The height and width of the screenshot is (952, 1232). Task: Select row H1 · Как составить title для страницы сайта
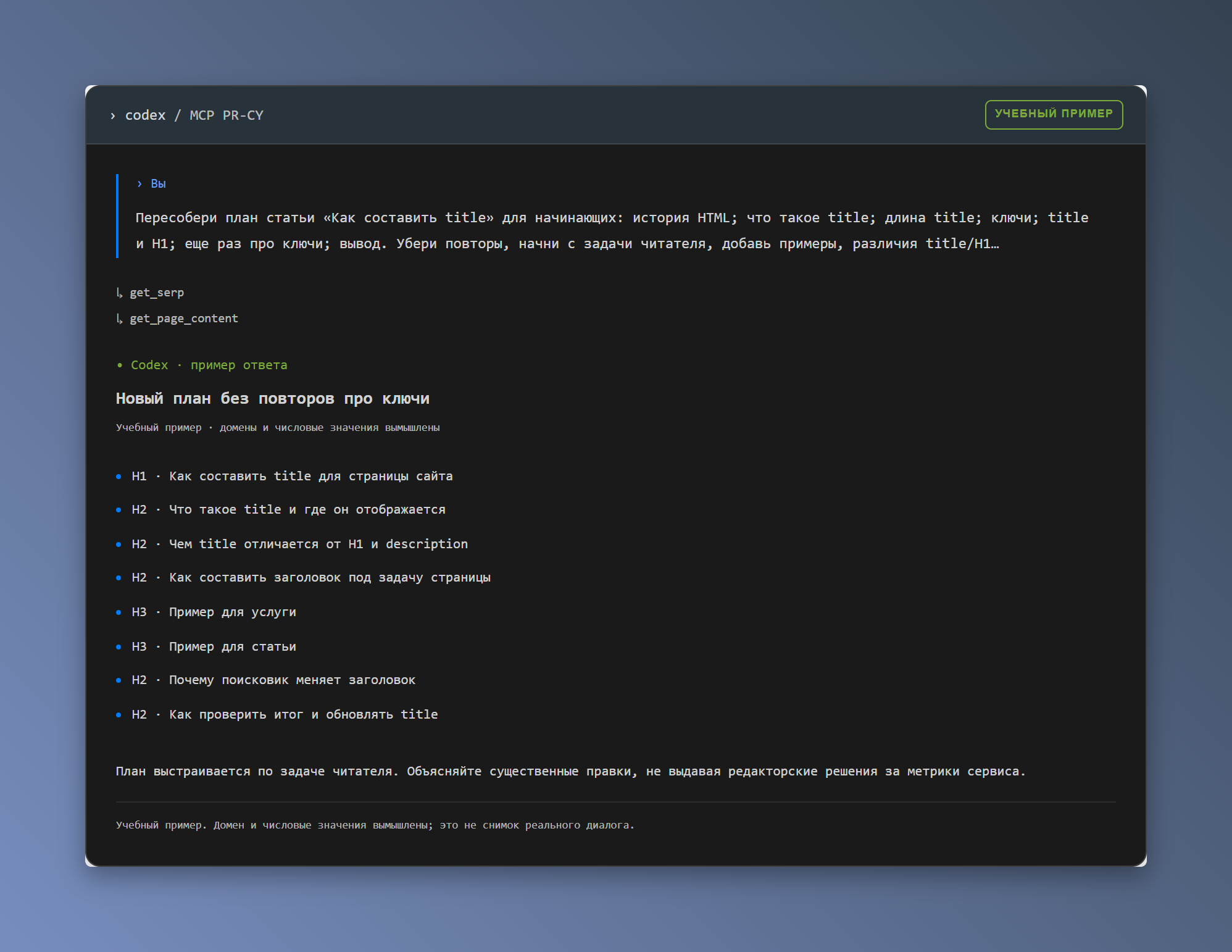(x=285, y=476)
